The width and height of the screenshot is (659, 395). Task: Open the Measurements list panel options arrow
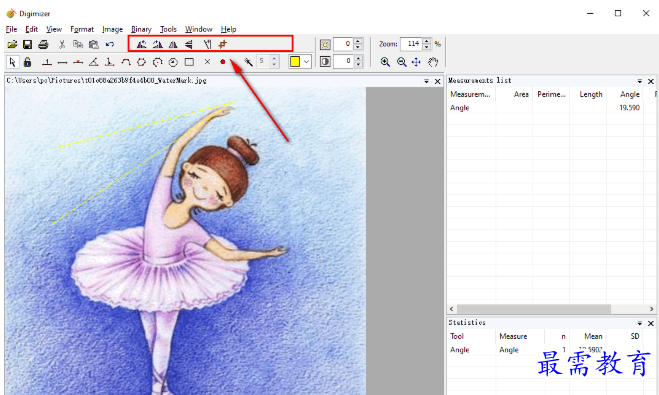tap(639, 81)
